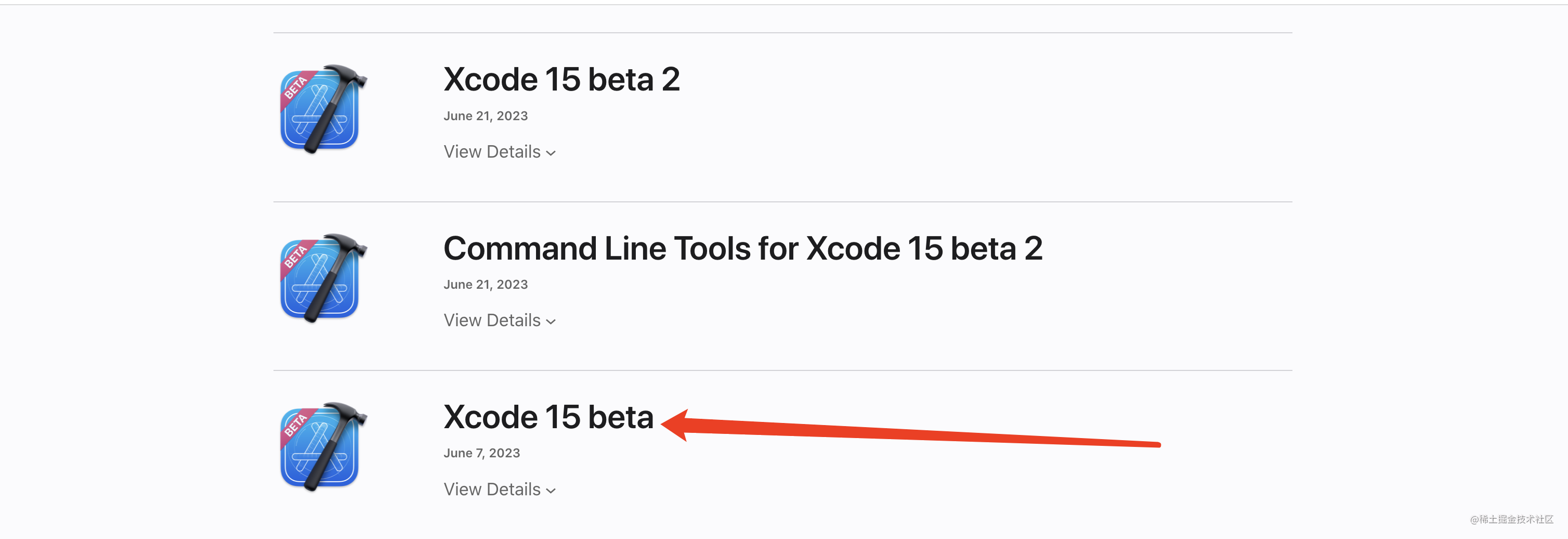Click the chevron beside Command Line Tools details
Viewport: 1568px width, 539px height.
(551, 322)
